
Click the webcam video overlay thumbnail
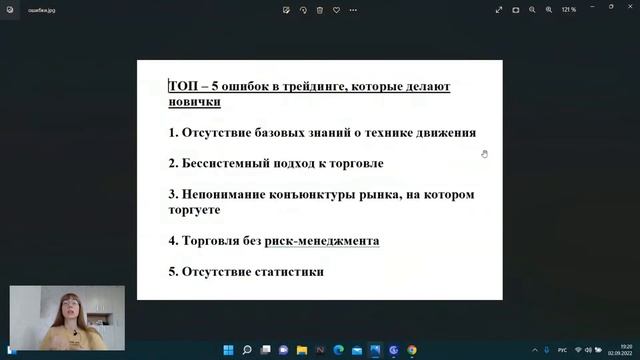point(67,318)
